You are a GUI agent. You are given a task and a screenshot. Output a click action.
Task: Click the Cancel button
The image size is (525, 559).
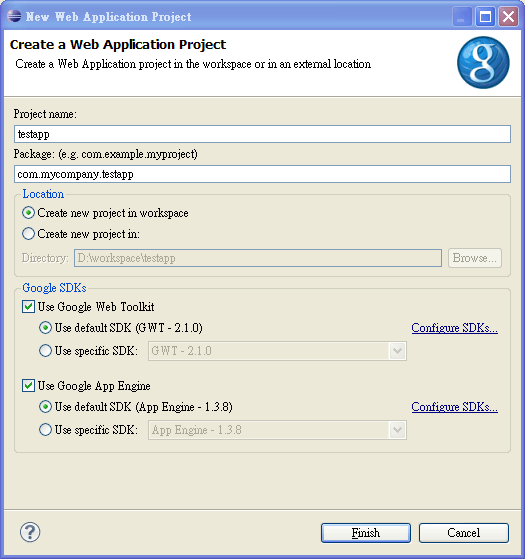[x=464, y=533]
